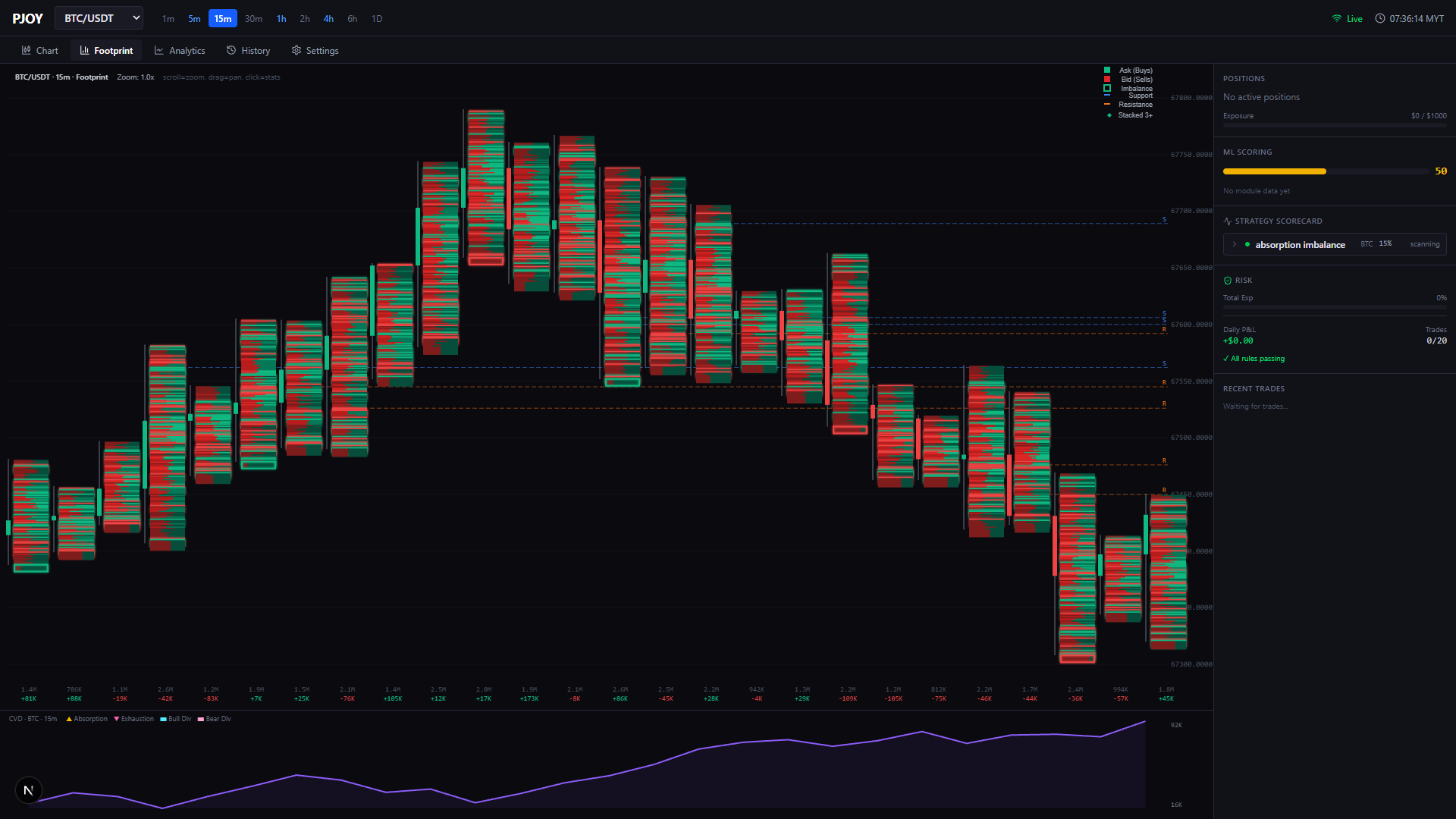Click the Exhaustion legend marker in CVD panel

[x=117, y=719]
